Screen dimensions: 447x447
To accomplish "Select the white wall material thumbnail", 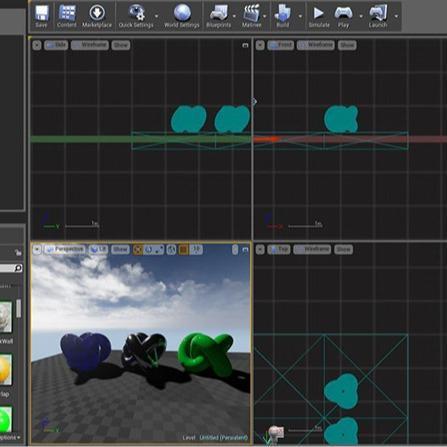I will click(x=6, y=317).
